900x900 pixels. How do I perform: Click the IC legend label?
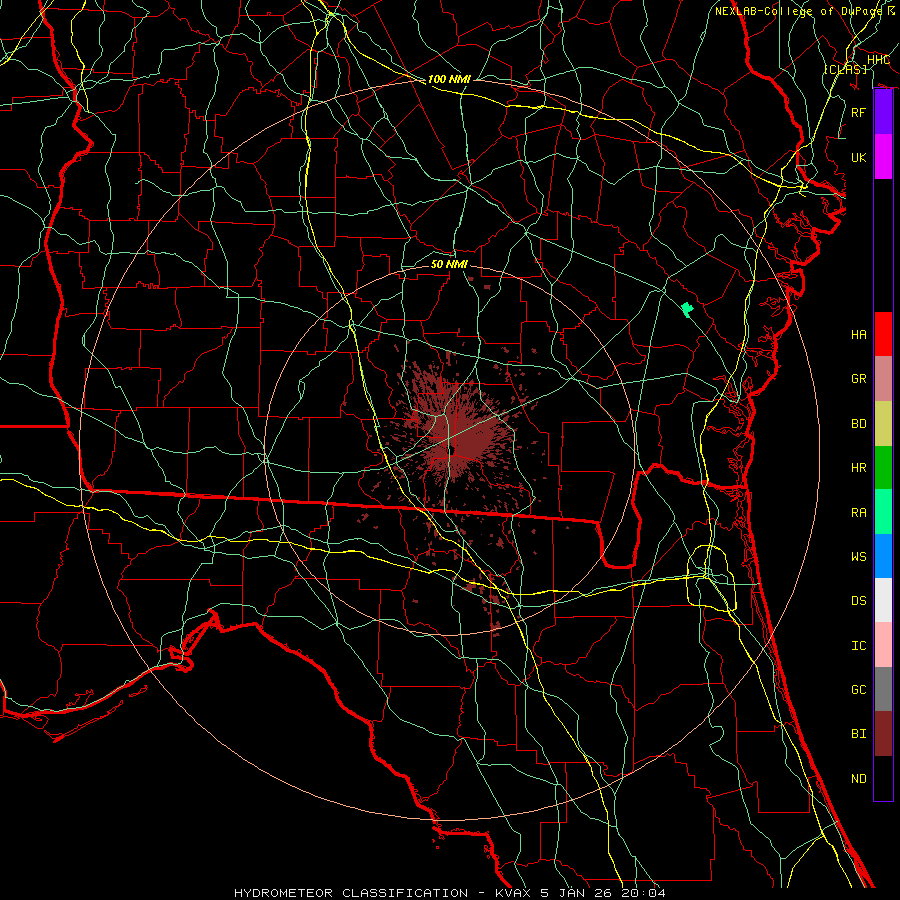[859, 646]
